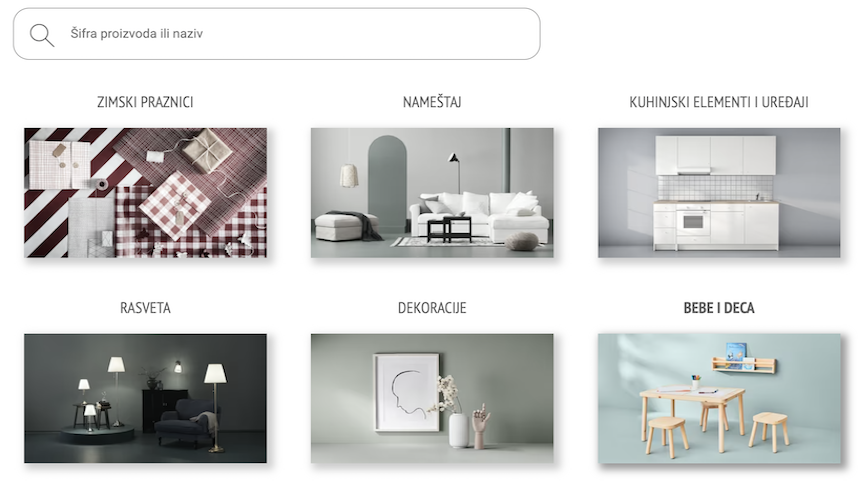Open the KUHINJSKI ELEMENTI I UREĐAJI title
858x500 pixels.
point(718,102)
